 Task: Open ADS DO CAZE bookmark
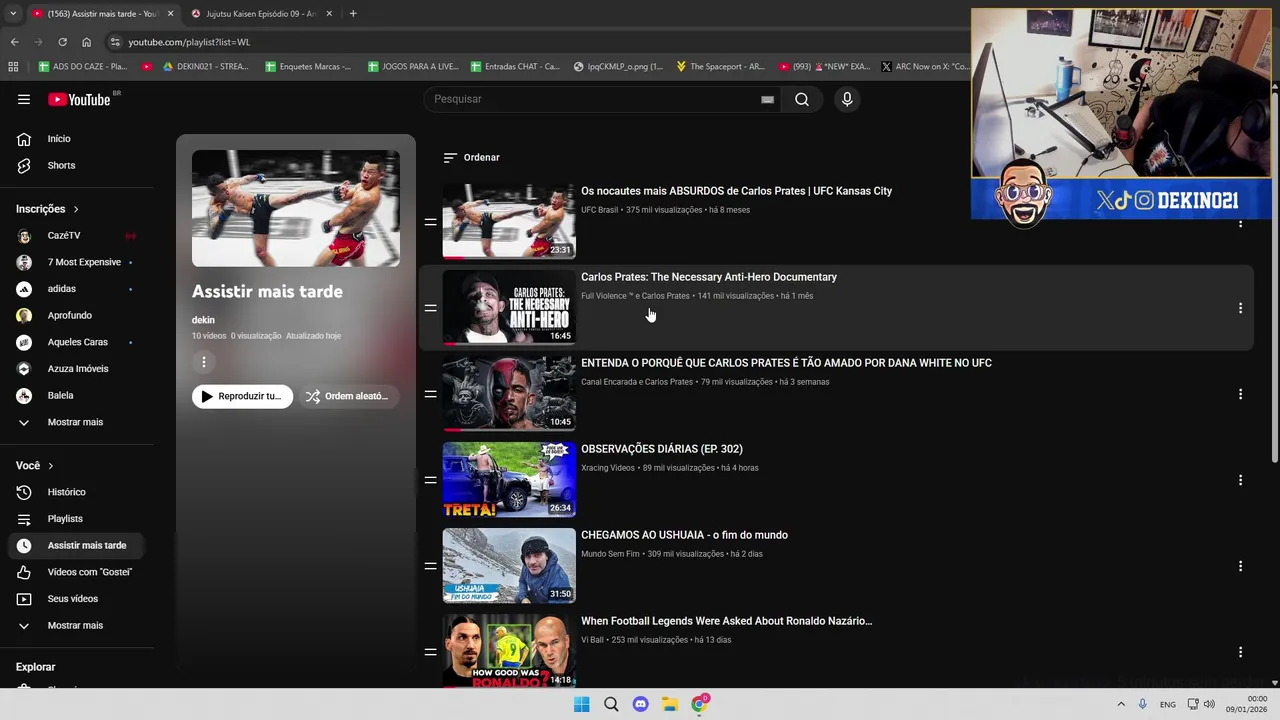(83, 67)
